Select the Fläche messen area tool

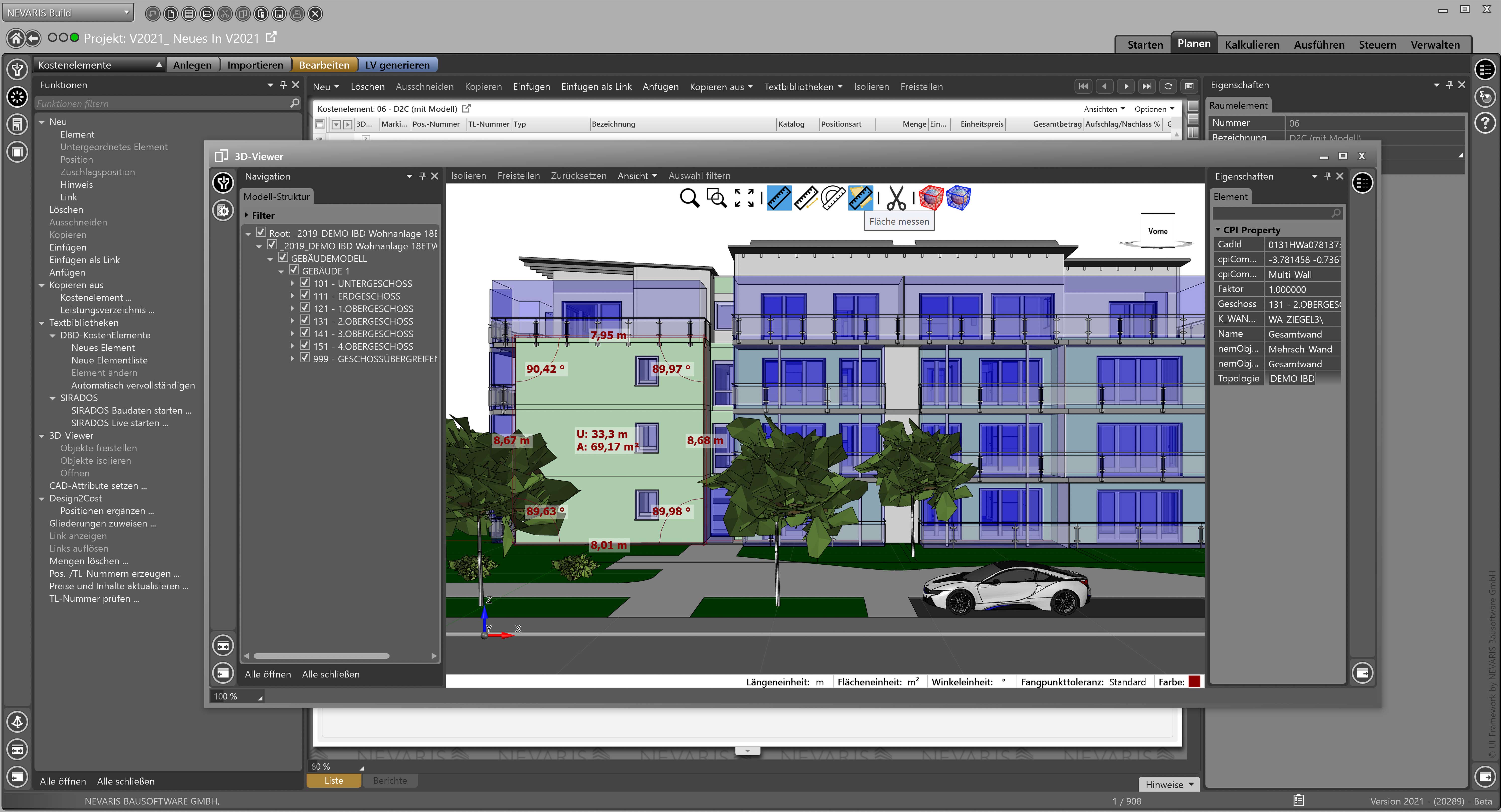861,198
